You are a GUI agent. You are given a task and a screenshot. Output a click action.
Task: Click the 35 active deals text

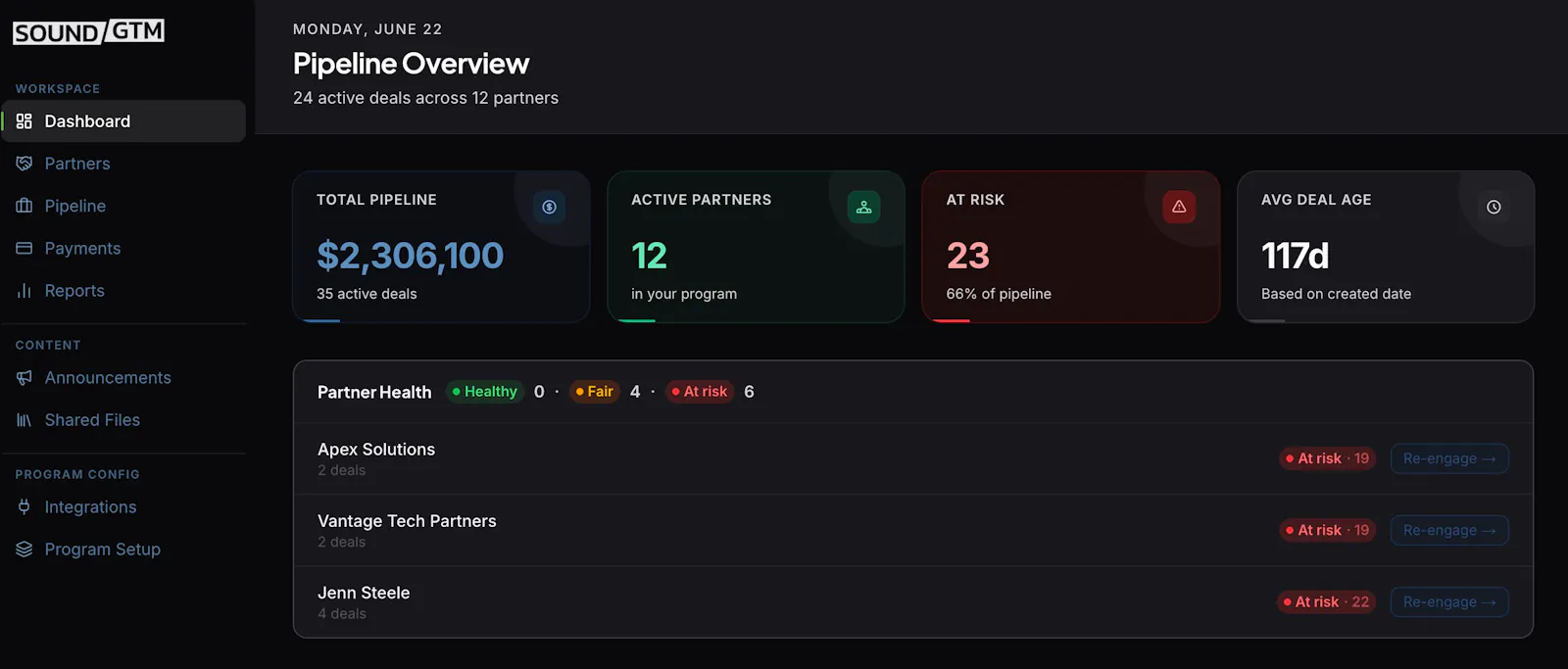point(367,294)
